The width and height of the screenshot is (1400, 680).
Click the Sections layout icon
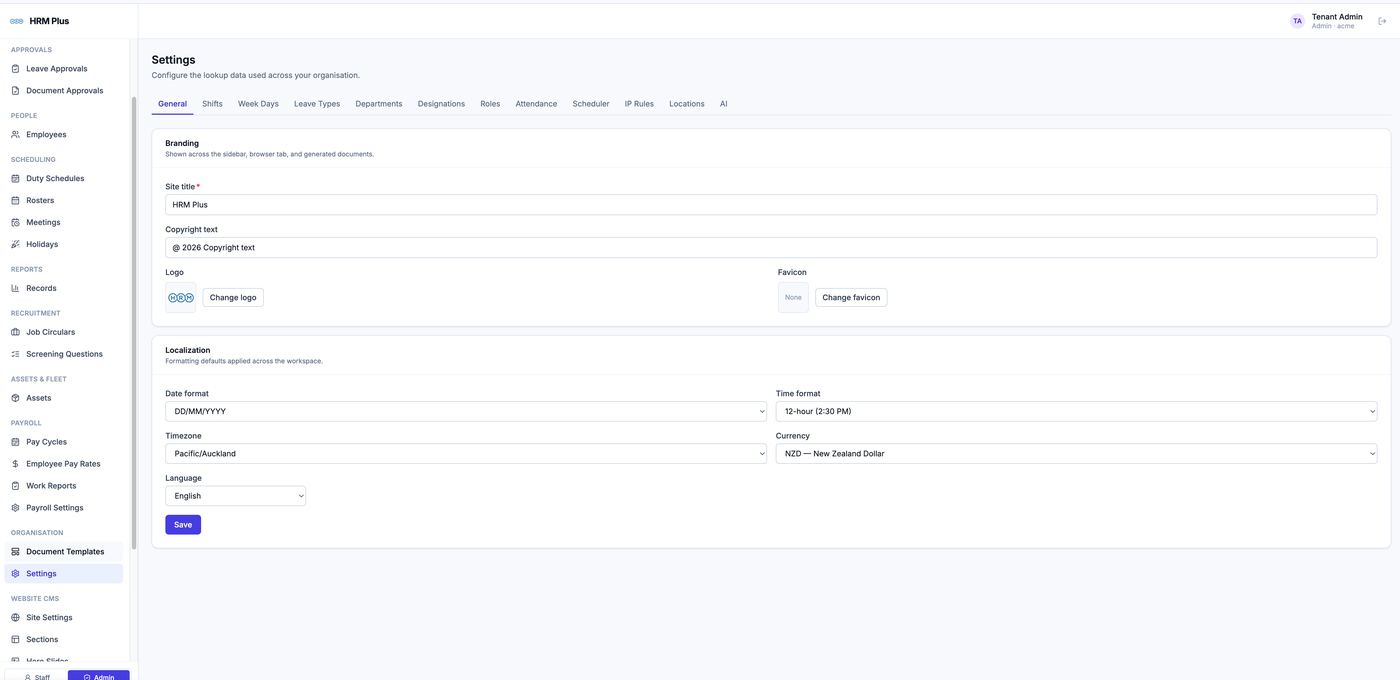click(x=15, y=641)
